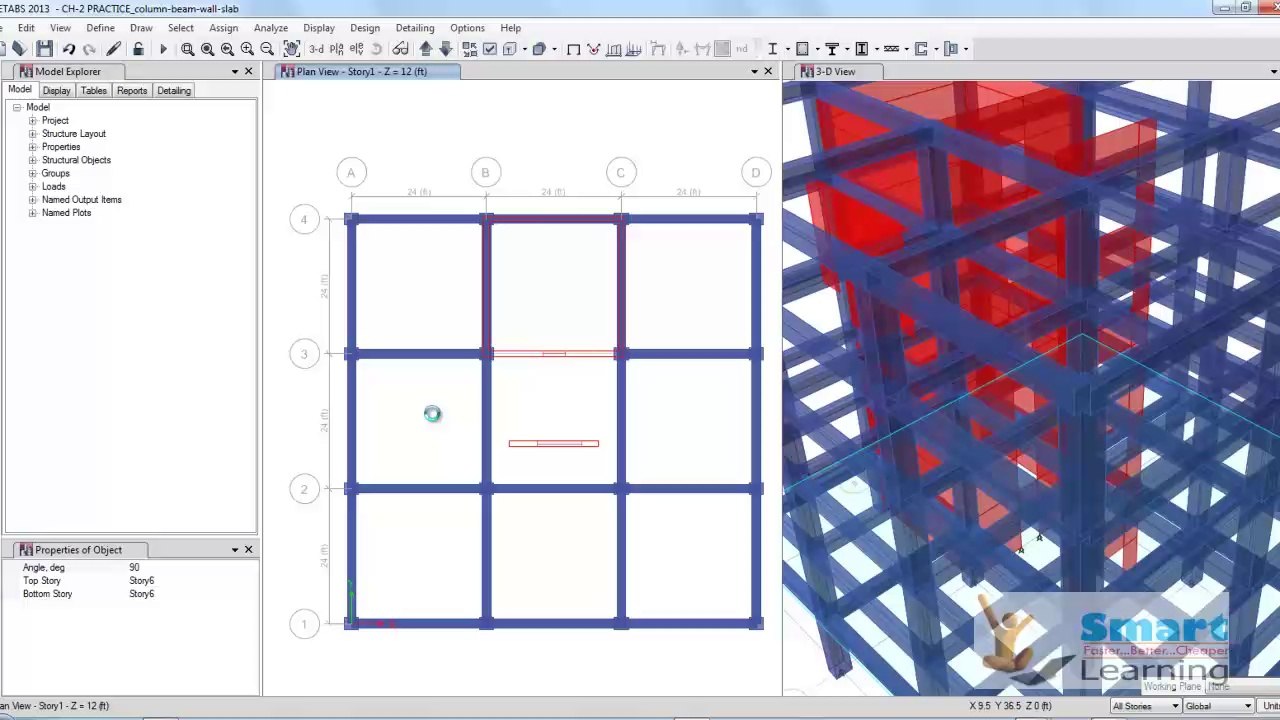The image size is (1280, 720).
Task: Select the Plan View - Story1 window tab
Action: tap(362, 72)
